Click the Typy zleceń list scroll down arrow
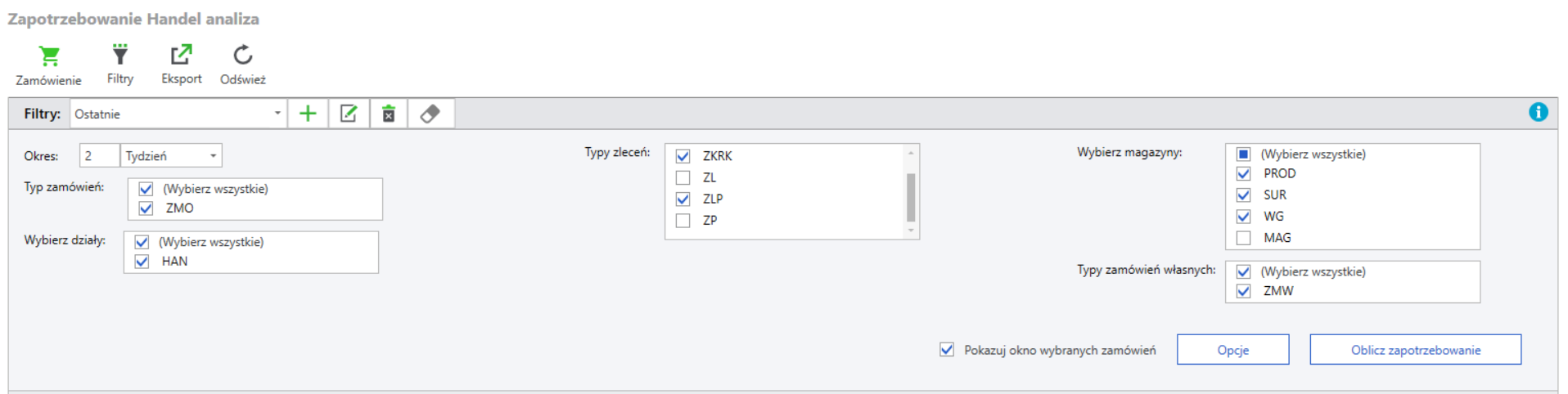This screenshot has width=1568, height=394. pyautogui.click(x=910, y=231)
